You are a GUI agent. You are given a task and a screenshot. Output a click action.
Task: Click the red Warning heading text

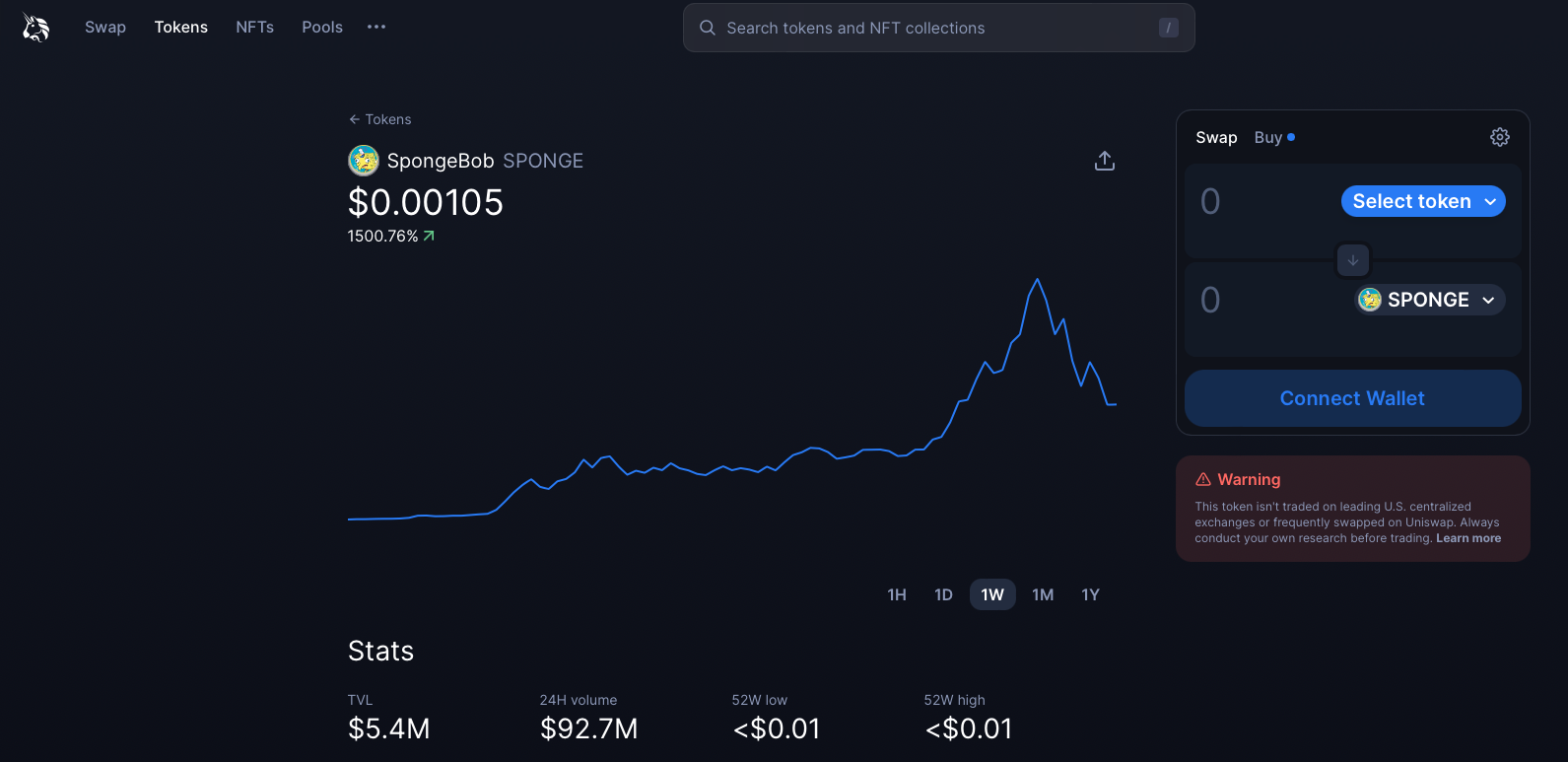coord(1249,479)
